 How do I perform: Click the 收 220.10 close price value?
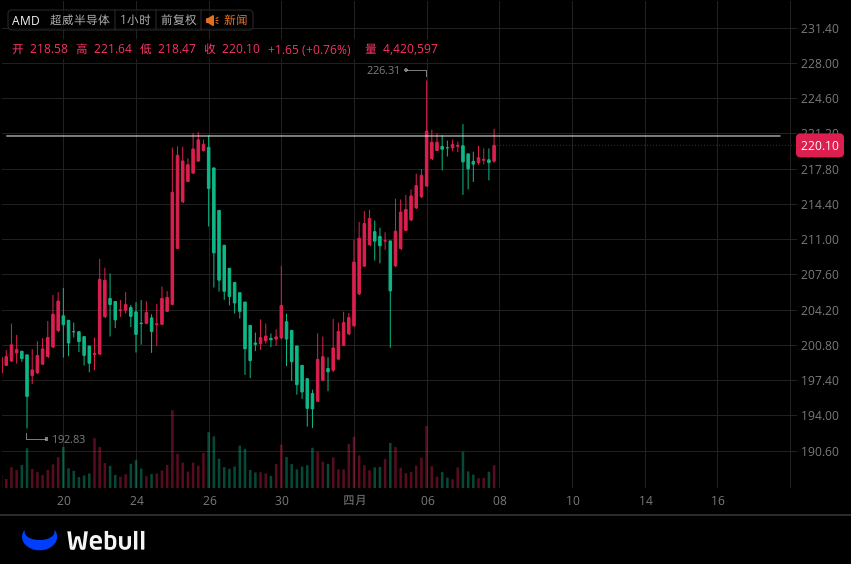pos(232,49)
